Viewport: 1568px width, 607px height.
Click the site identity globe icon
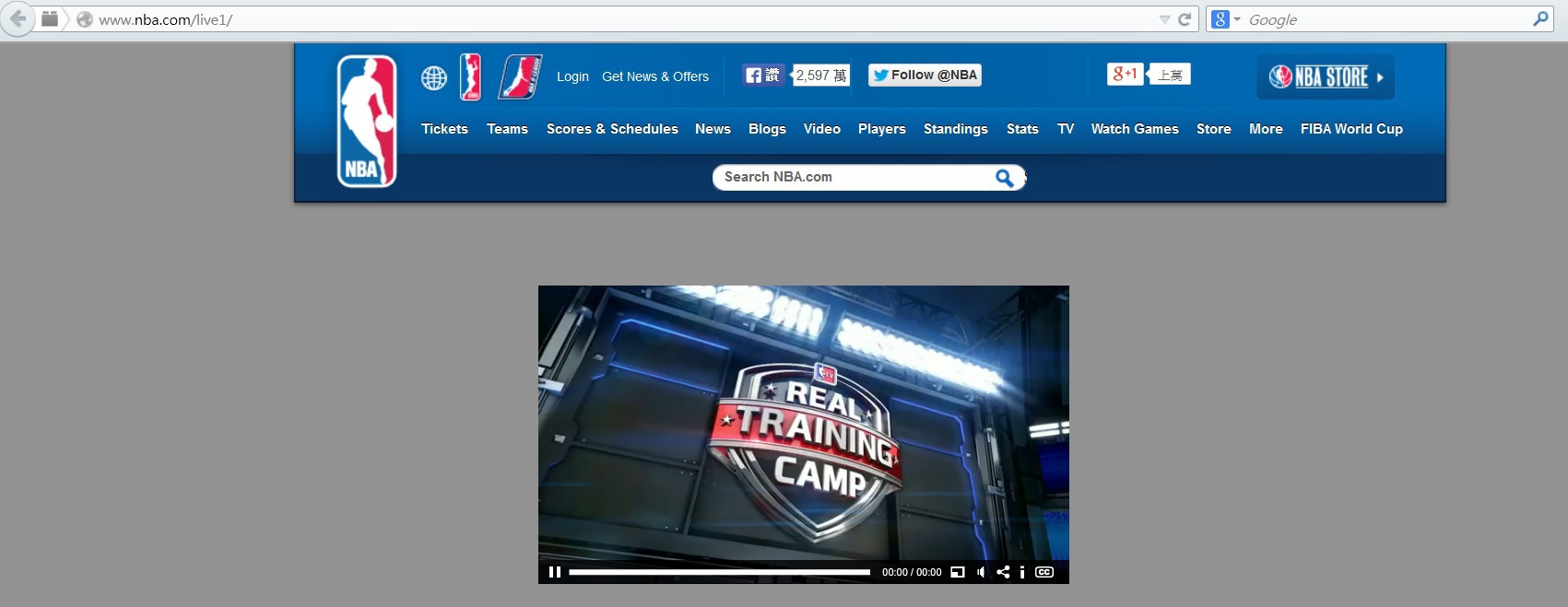(84, 19)
